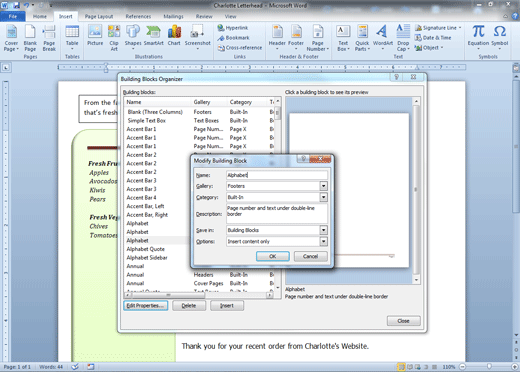Expand the Save in dropdown
The width and height of the screenshot is (520, 372).
323,230
